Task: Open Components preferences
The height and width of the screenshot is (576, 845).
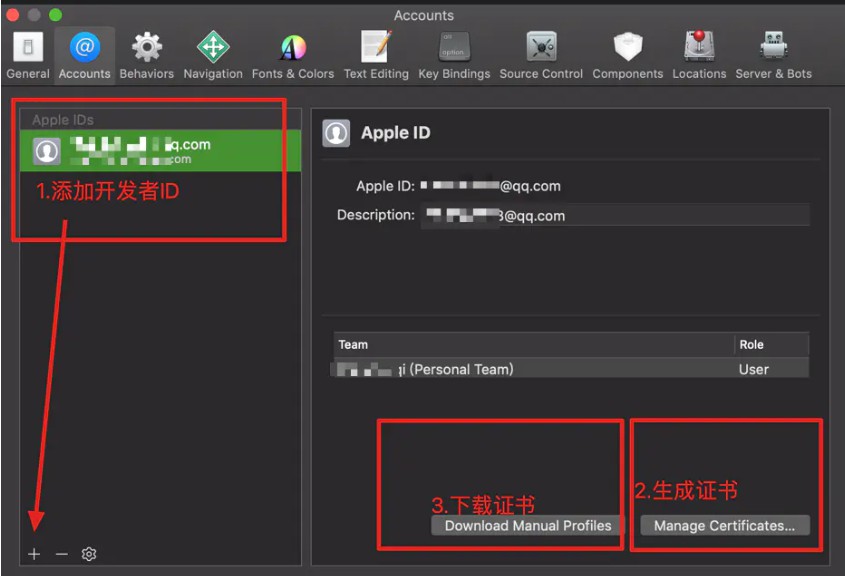Action: click(x=627, y=55)
